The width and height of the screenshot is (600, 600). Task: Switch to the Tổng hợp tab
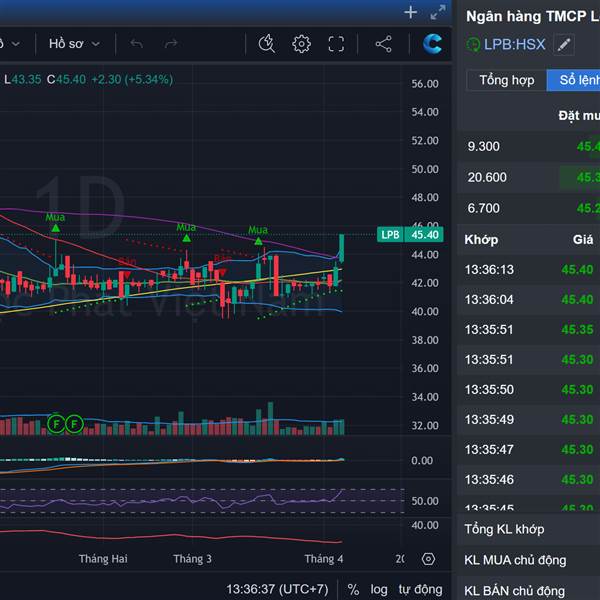[x=507, y=80]
